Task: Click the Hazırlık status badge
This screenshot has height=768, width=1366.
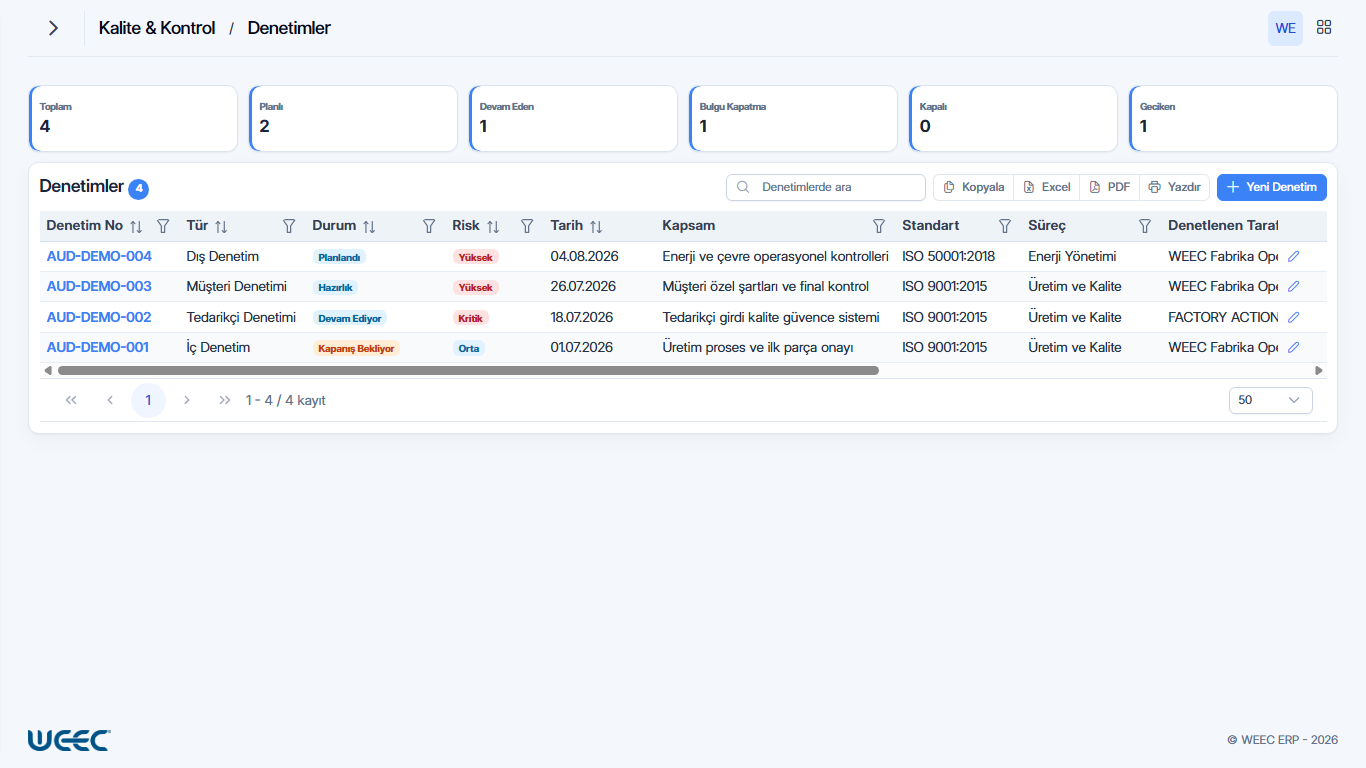Action: click(x=335, y=288)
